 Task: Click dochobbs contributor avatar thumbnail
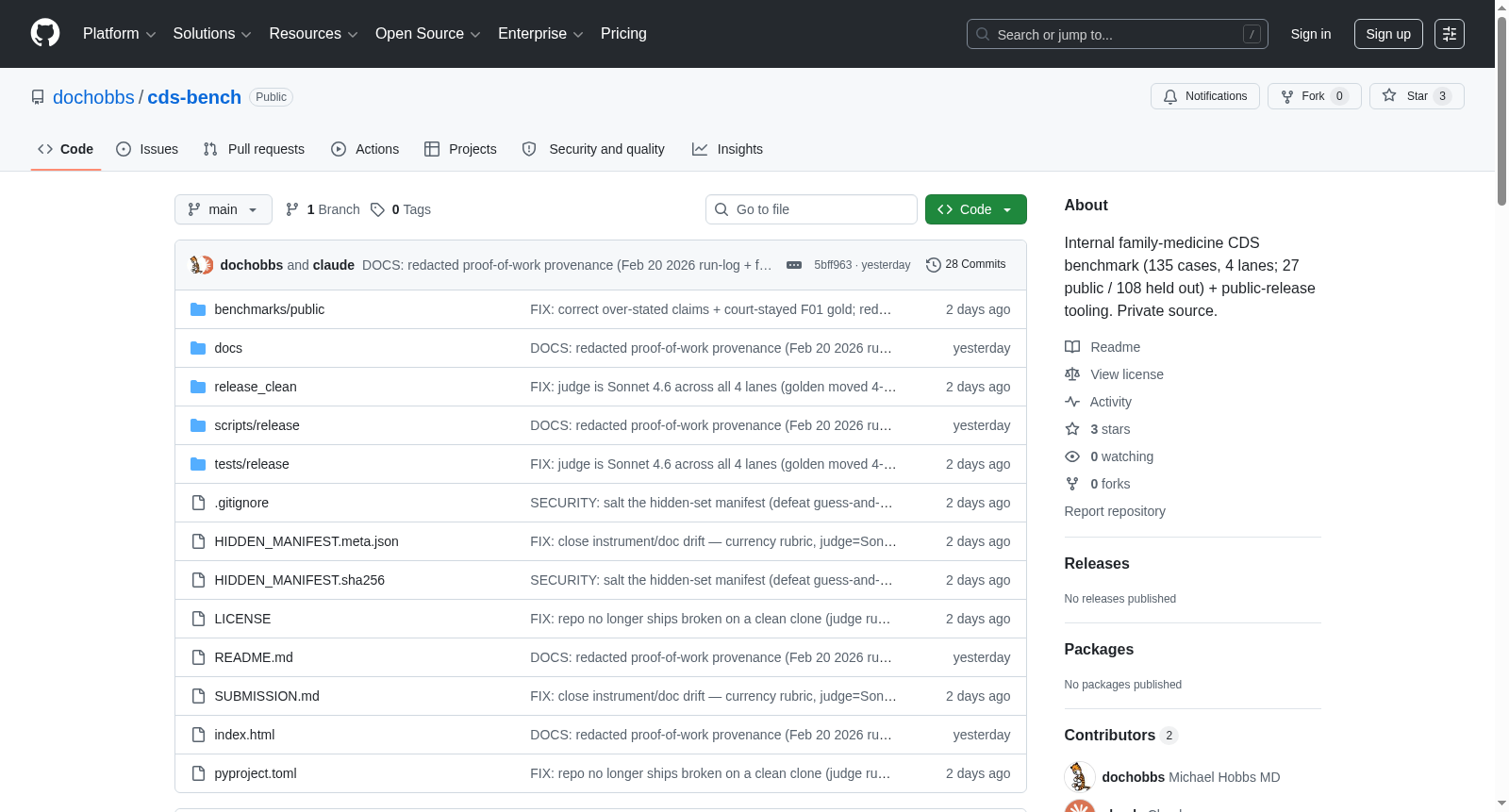[1080, 777]
